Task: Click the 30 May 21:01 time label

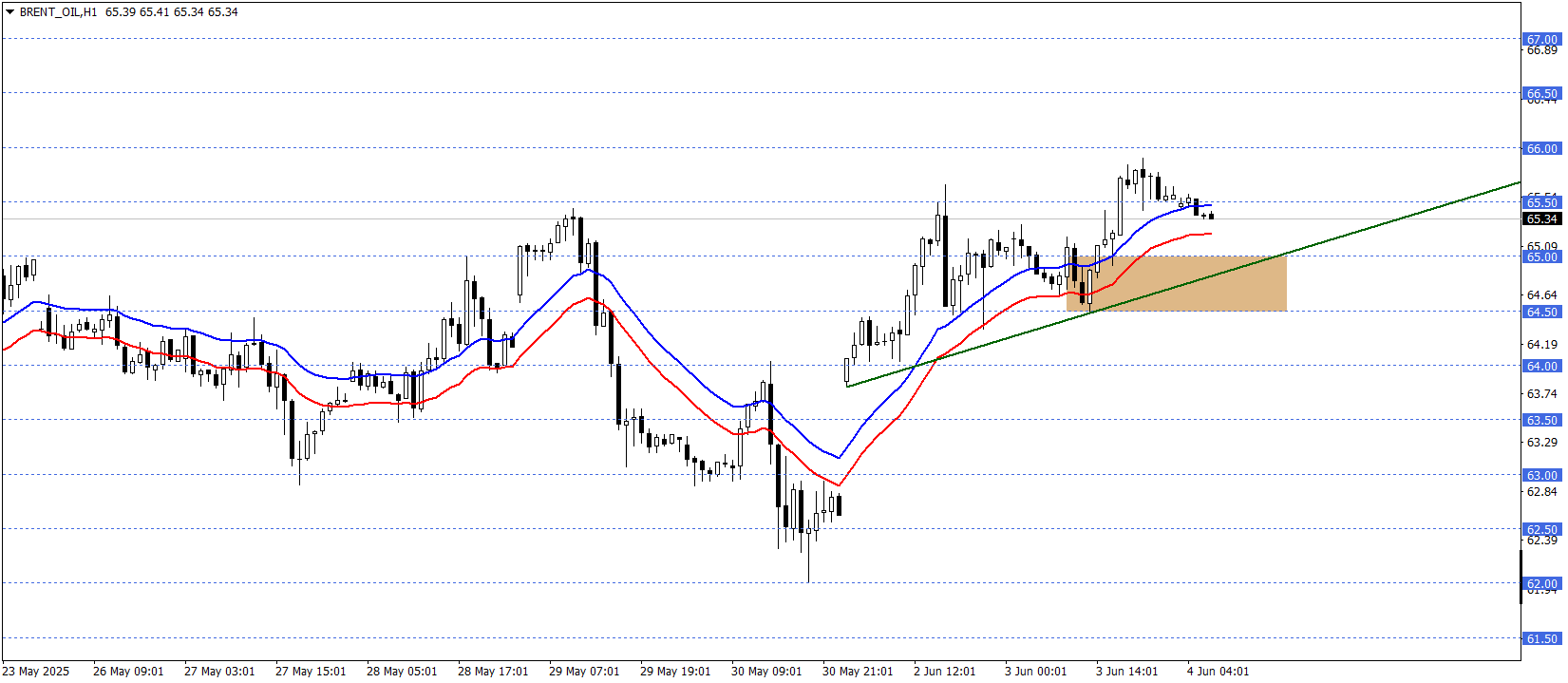Action: [858, 672]
